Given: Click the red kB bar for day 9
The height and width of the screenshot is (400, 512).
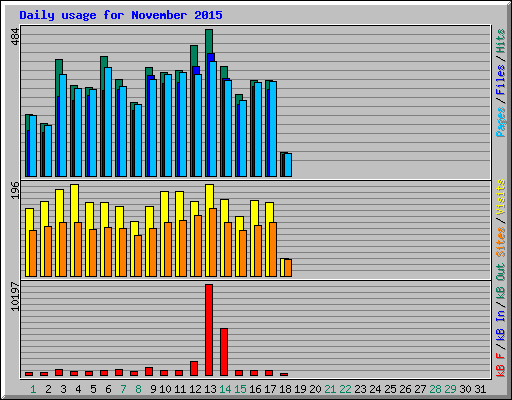Looking at the screenshot, I should pos(149,371).
